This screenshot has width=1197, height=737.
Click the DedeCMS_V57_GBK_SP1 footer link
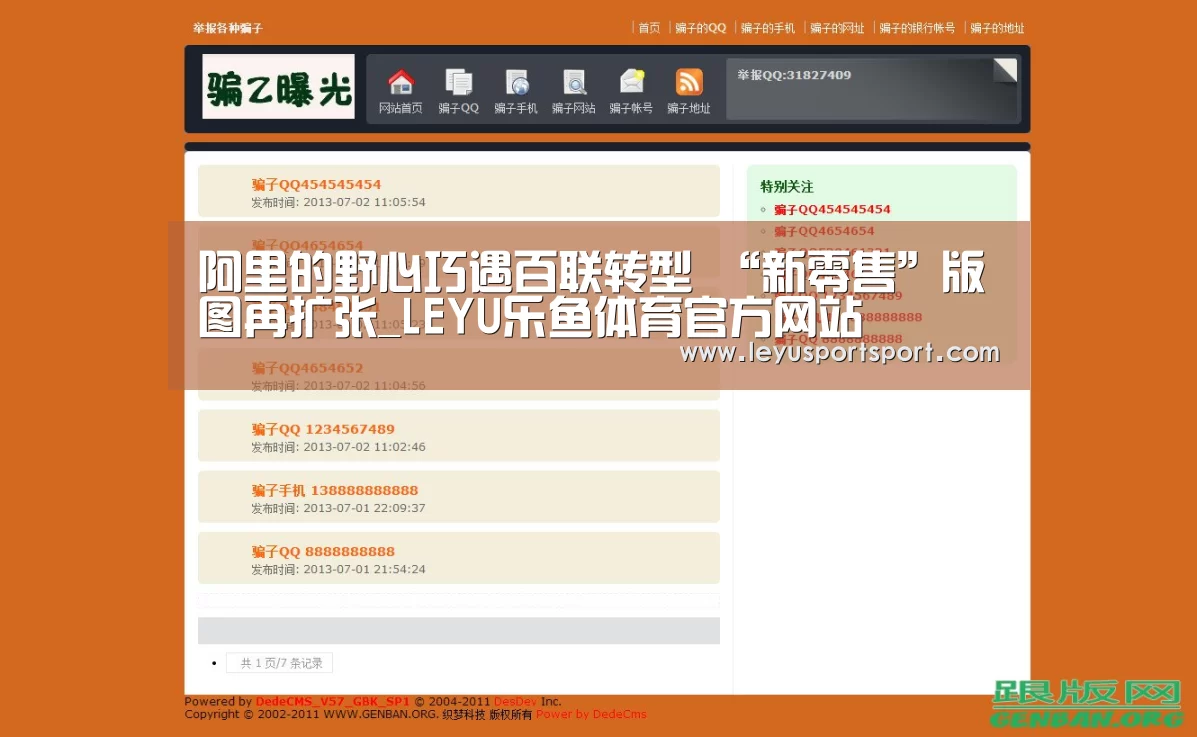pyautogui.click(x=332, y=701)
